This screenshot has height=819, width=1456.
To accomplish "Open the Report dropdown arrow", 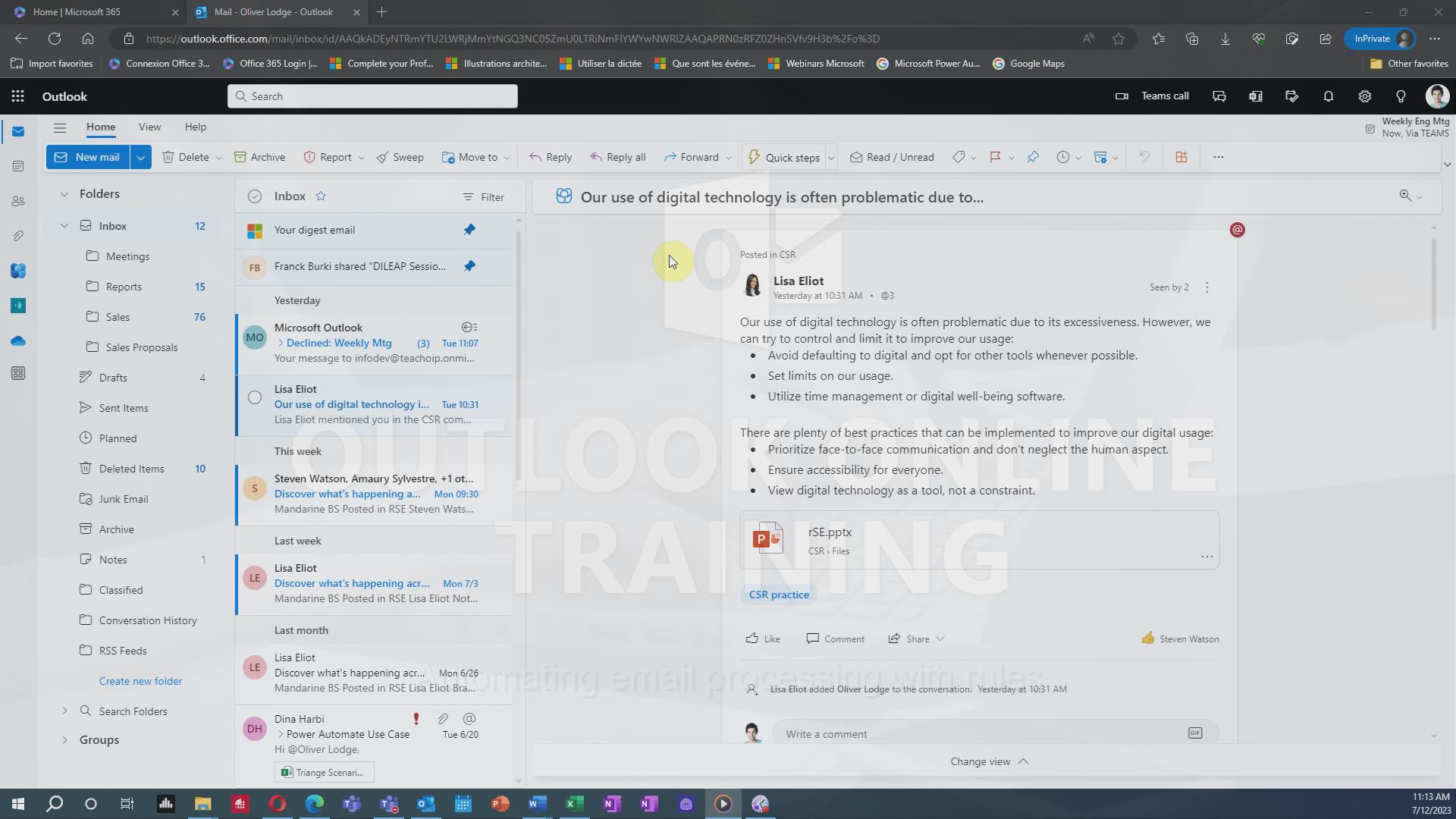I will tap(361, 158).
